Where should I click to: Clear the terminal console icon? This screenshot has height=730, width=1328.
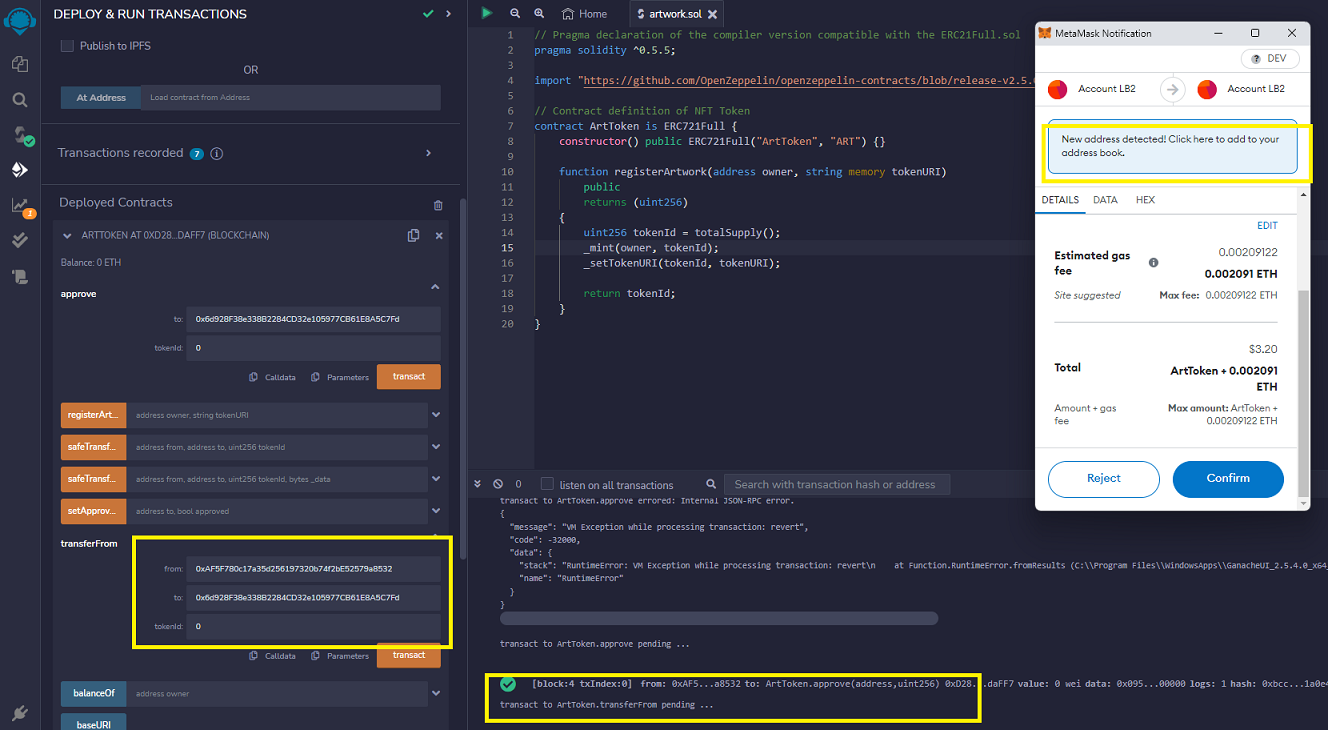(x=497, y=484)
